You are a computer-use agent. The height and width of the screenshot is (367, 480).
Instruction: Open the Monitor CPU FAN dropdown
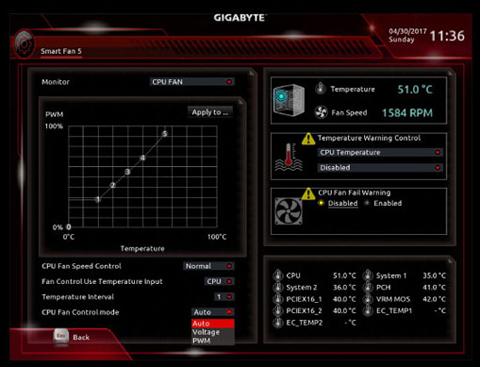[x=192, y=82]
